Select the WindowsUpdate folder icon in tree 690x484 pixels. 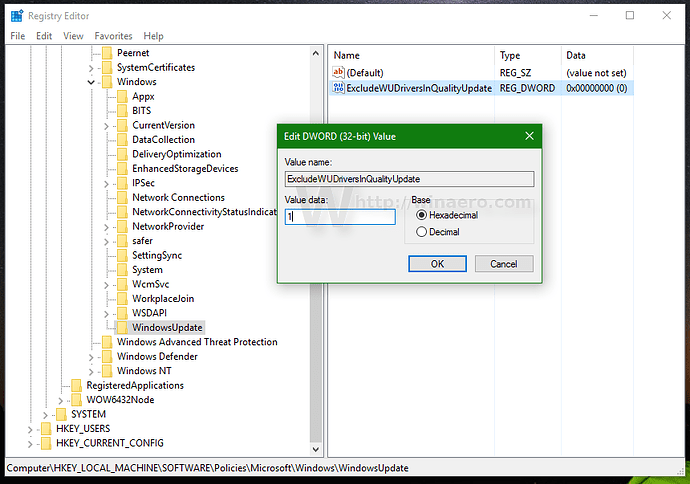click(122, 328)
